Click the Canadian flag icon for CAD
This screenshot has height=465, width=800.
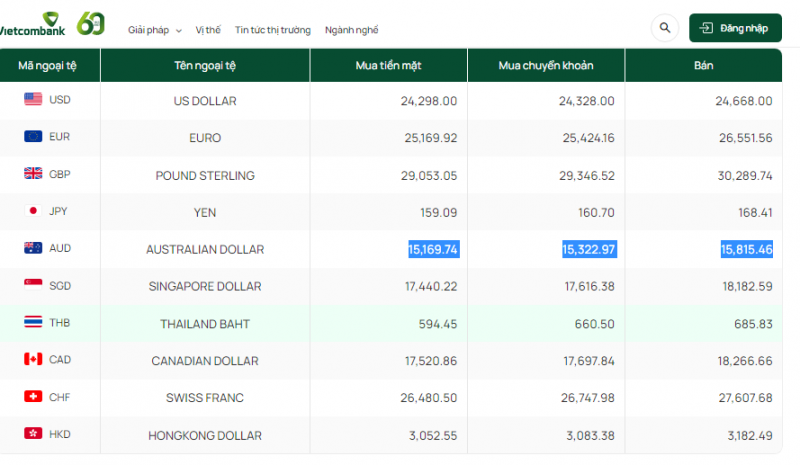(32, 359)
